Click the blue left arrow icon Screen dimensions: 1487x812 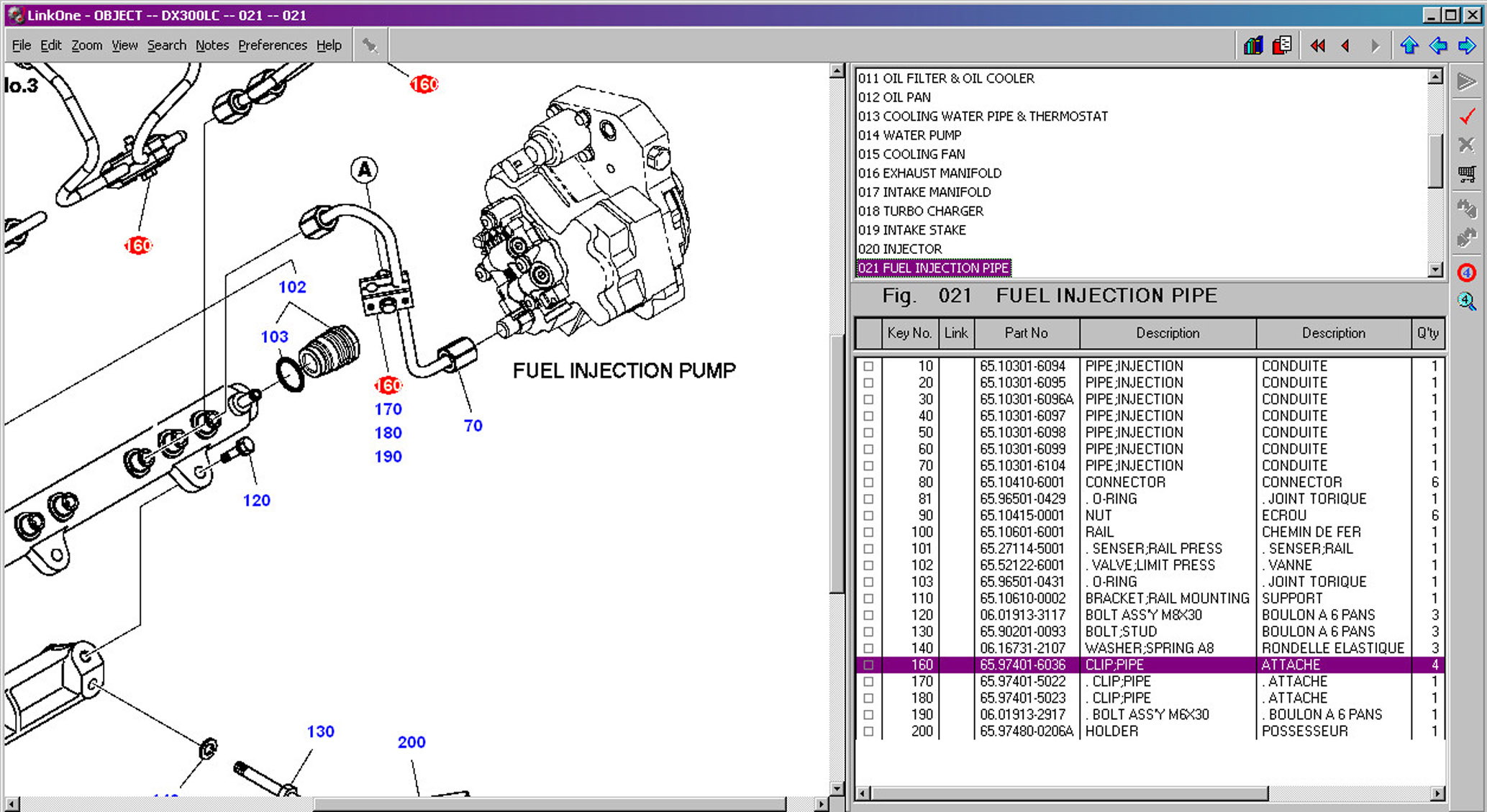[x=1437, y=46]
